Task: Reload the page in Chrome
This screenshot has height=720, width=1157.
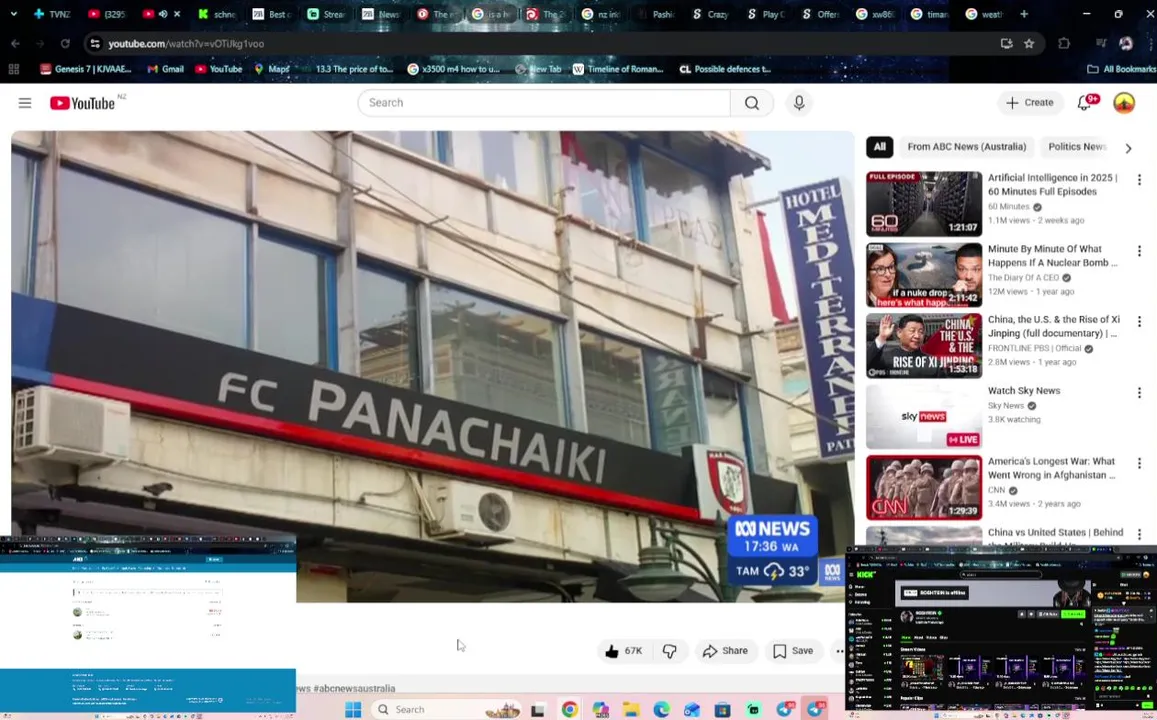Action: point(65,44)
